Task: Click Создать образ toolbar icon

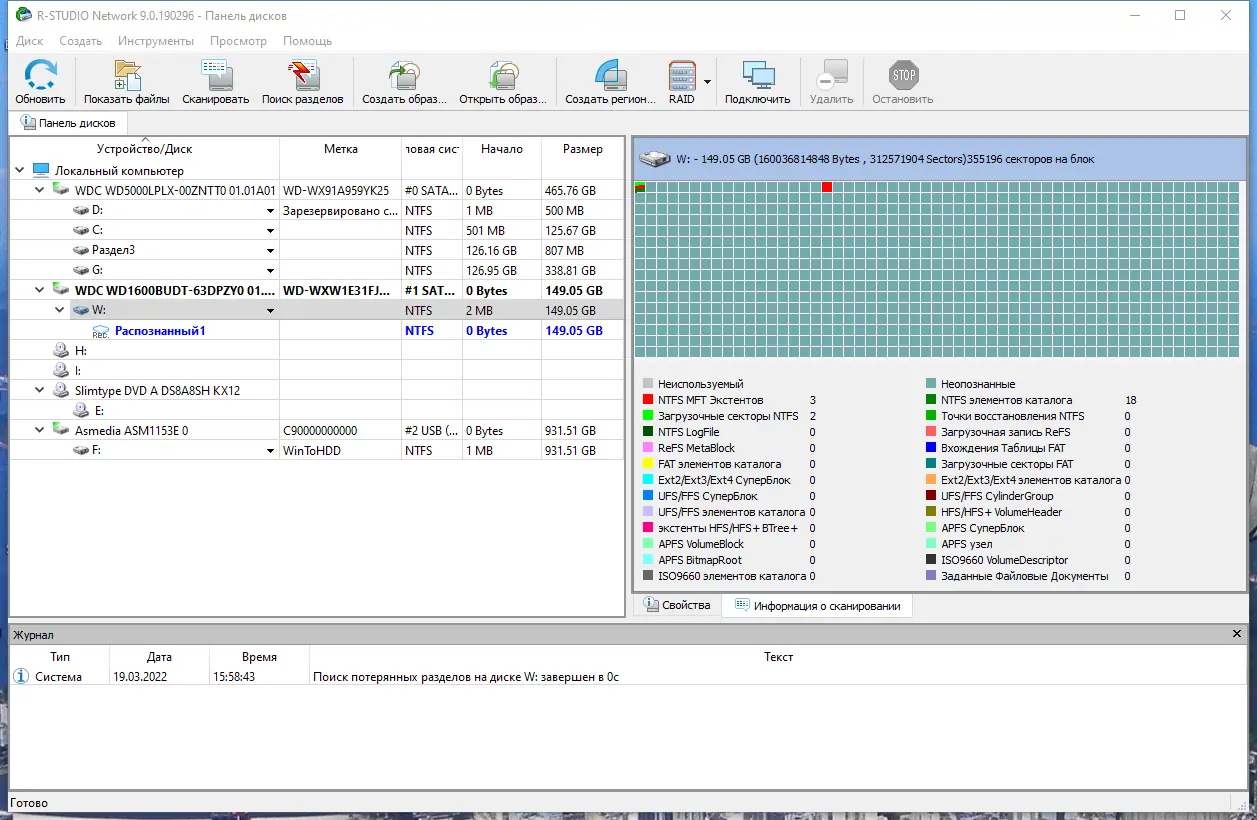Action: coord(404,76)
